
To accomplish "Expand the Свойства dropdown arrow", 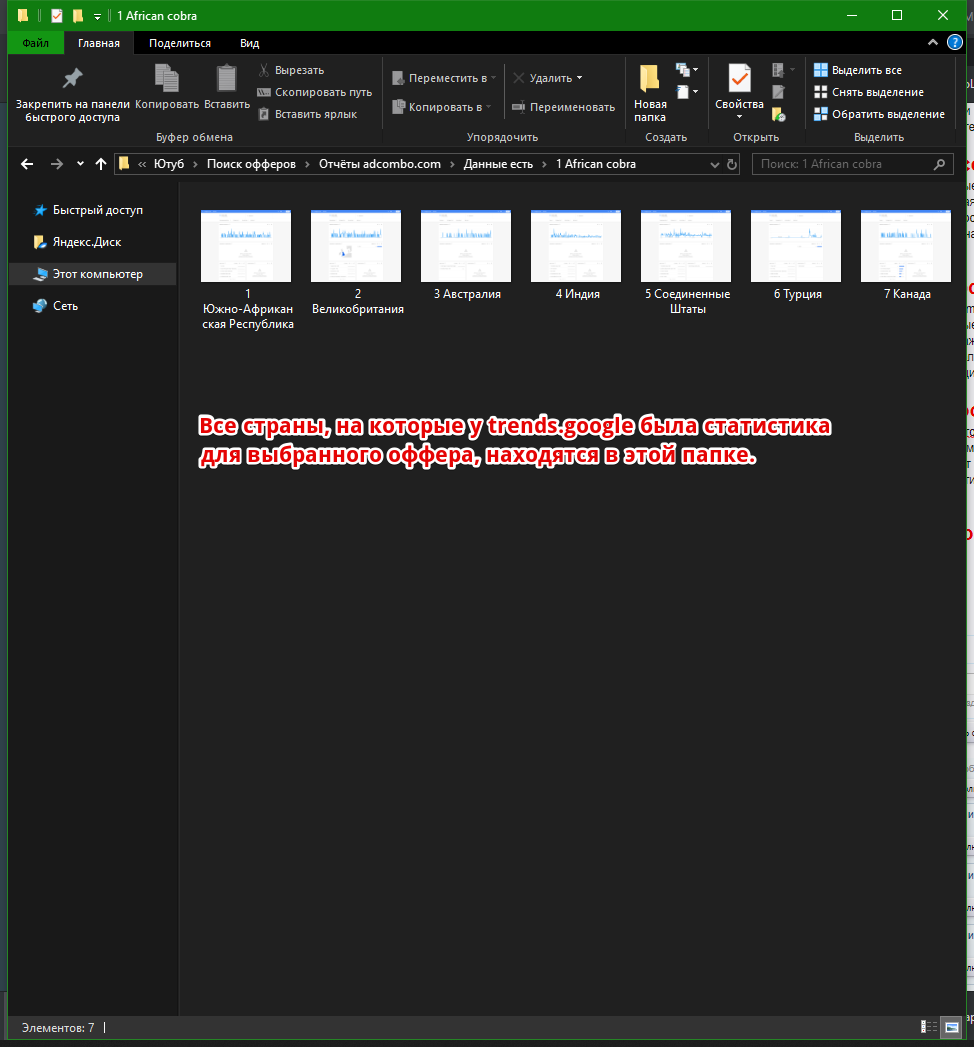I will coord(739,117).
